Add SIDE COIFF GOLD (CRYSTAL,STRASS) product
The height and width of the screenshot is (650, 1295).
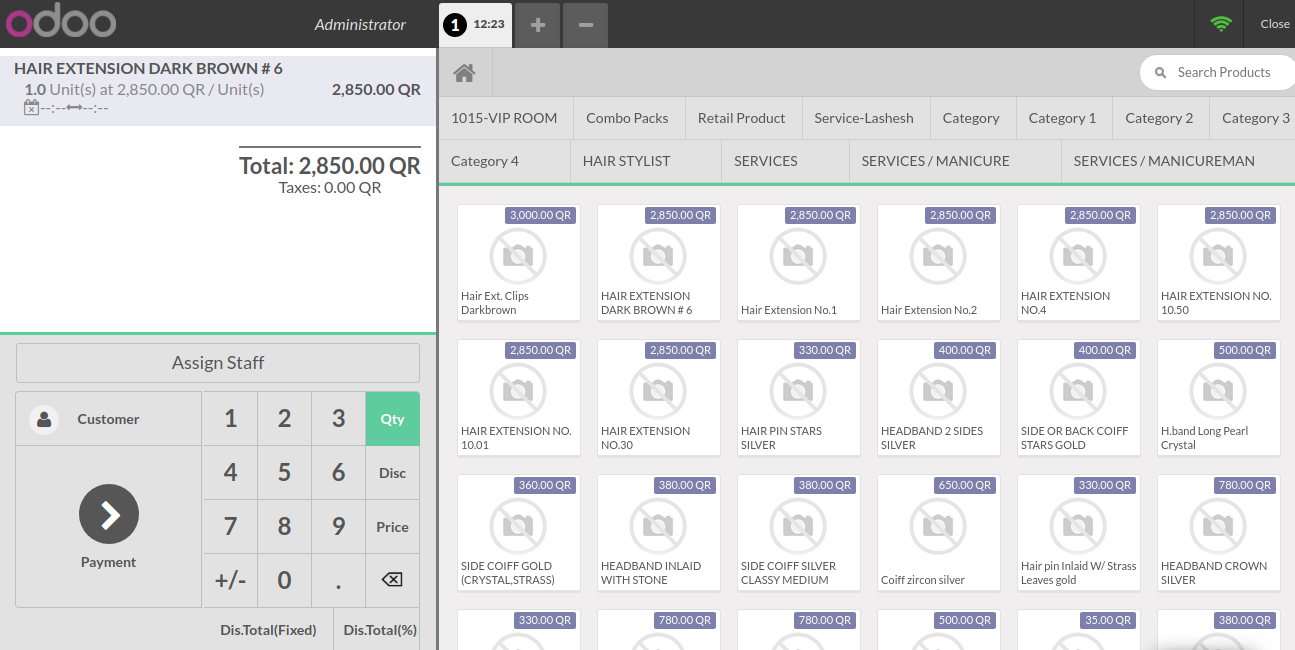[x=519, y=533]
